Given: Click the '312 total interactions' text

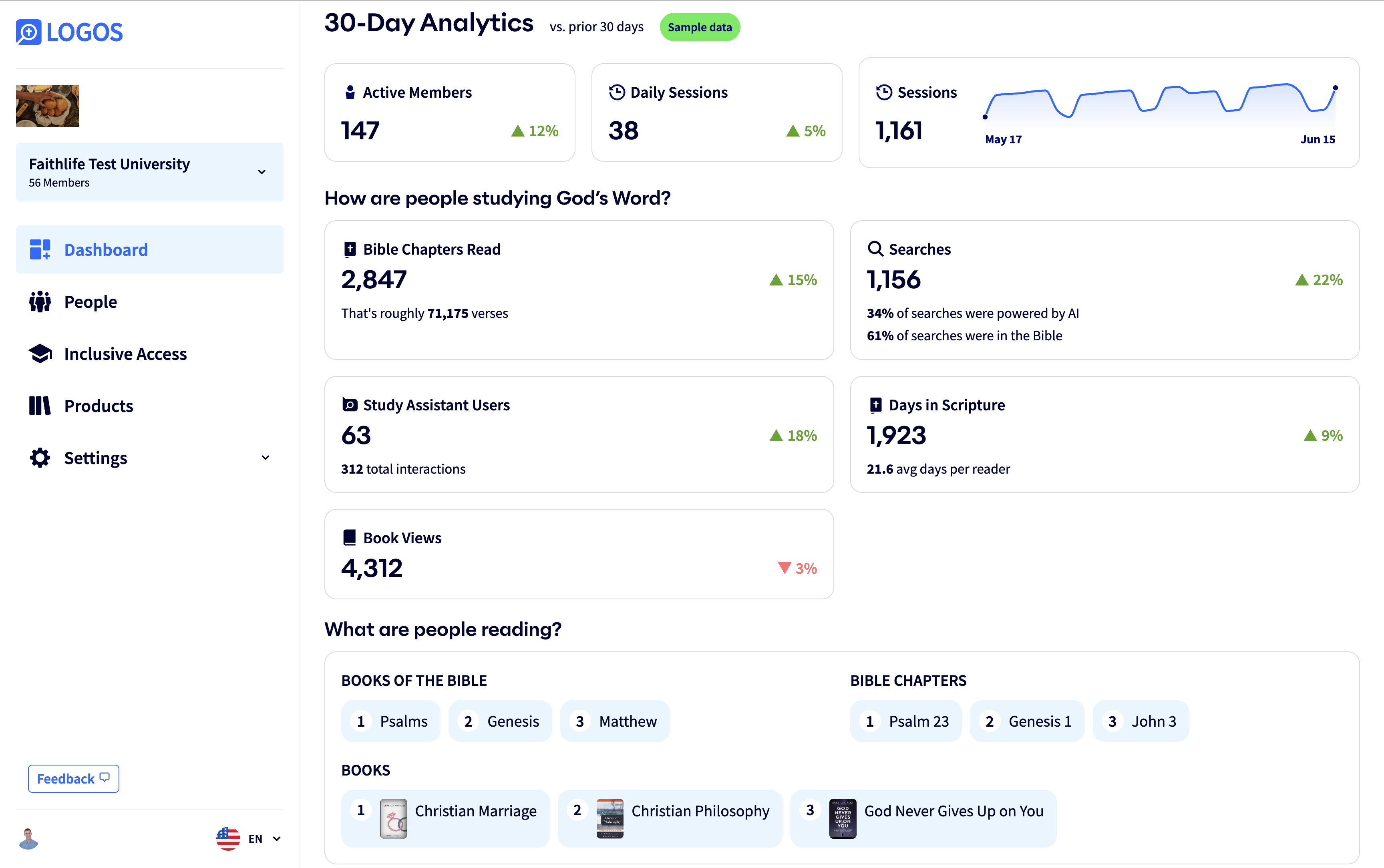Looking at the screenshot, I should (403, 469).
